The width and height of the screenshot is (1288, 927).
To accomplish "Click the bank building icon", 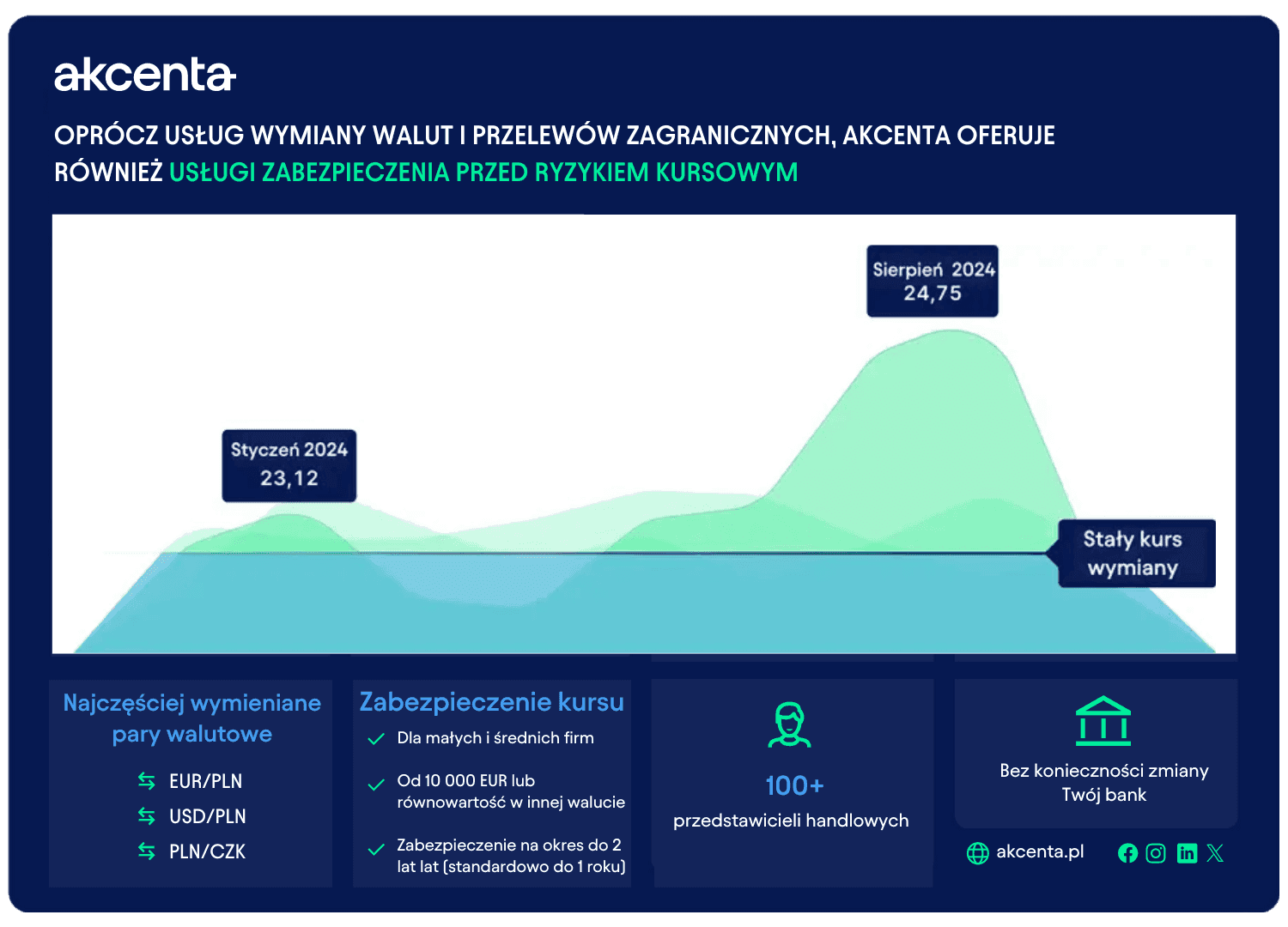I will 1103,721.
